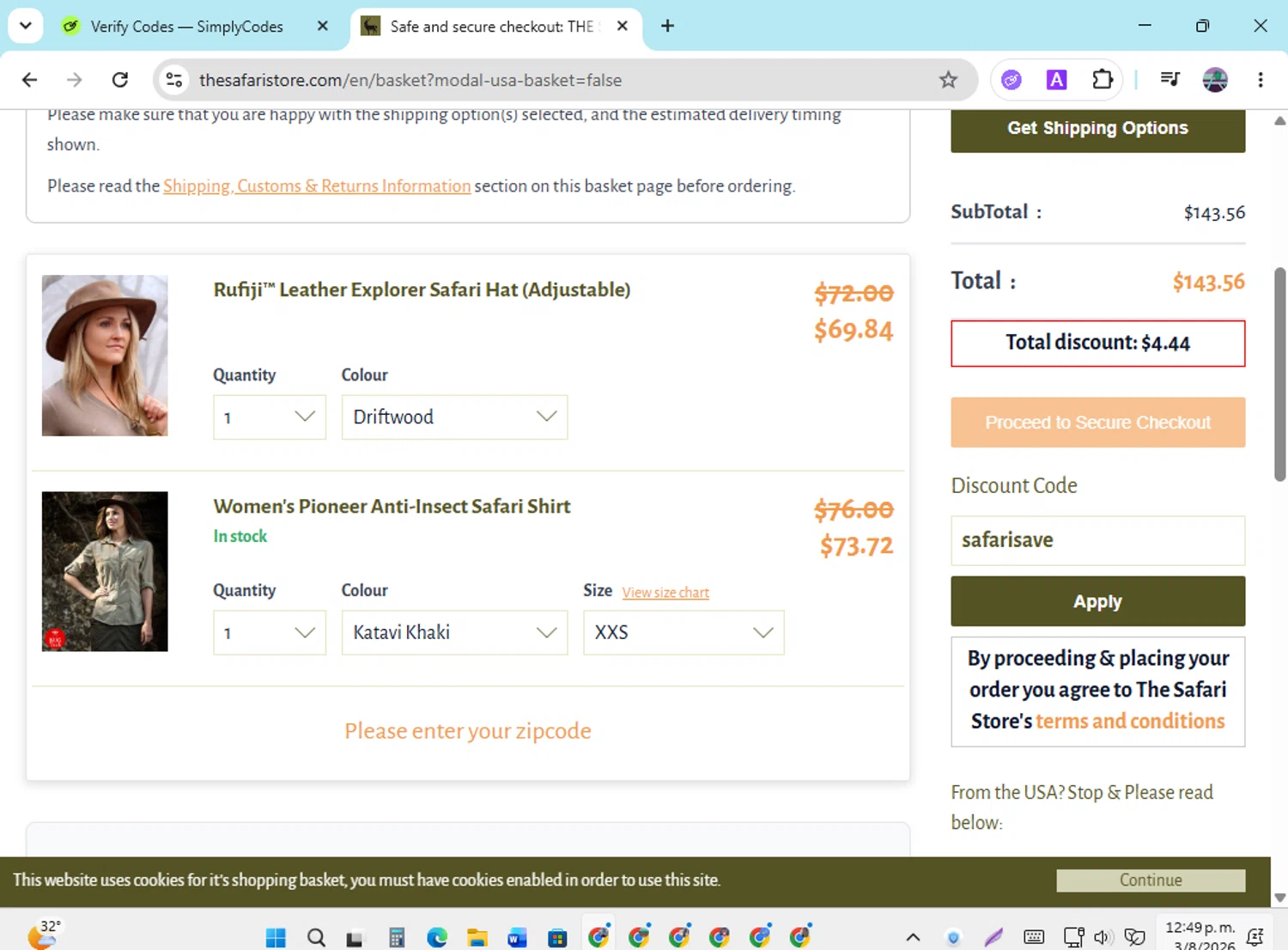1288x950 pixels.
Task: Click 'Please enter your zipcode' link
Action: [468, 731]
